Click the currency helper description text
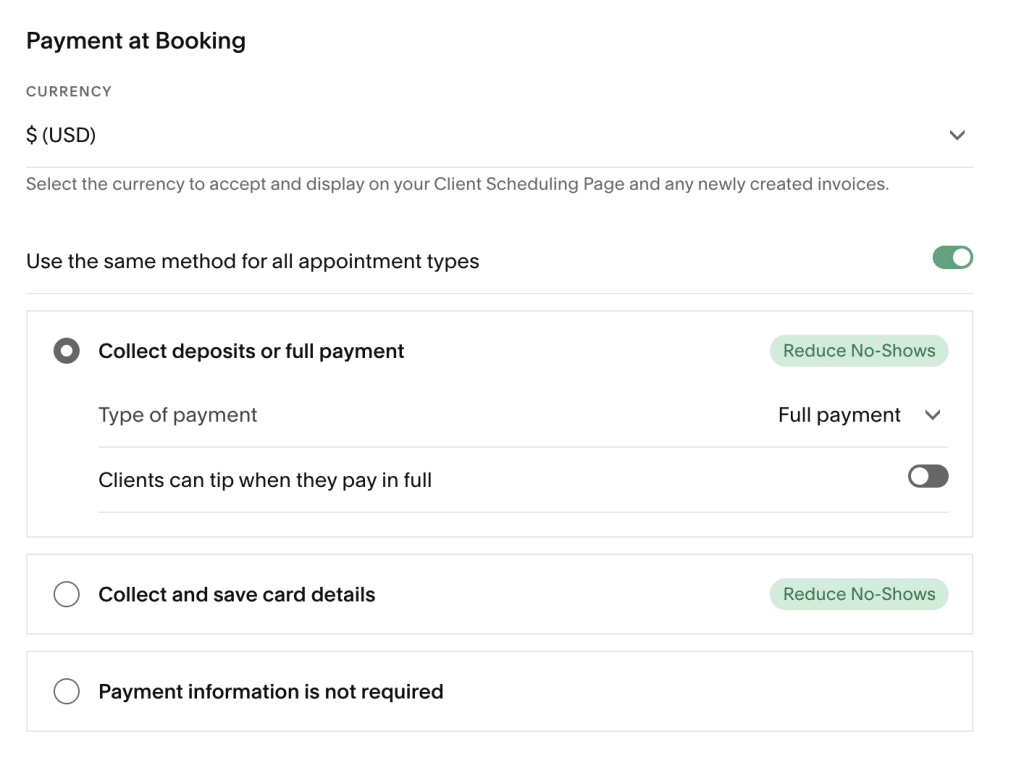Image resolution: width=1024 pixels, height=771 pixels. tap(457, 184)
